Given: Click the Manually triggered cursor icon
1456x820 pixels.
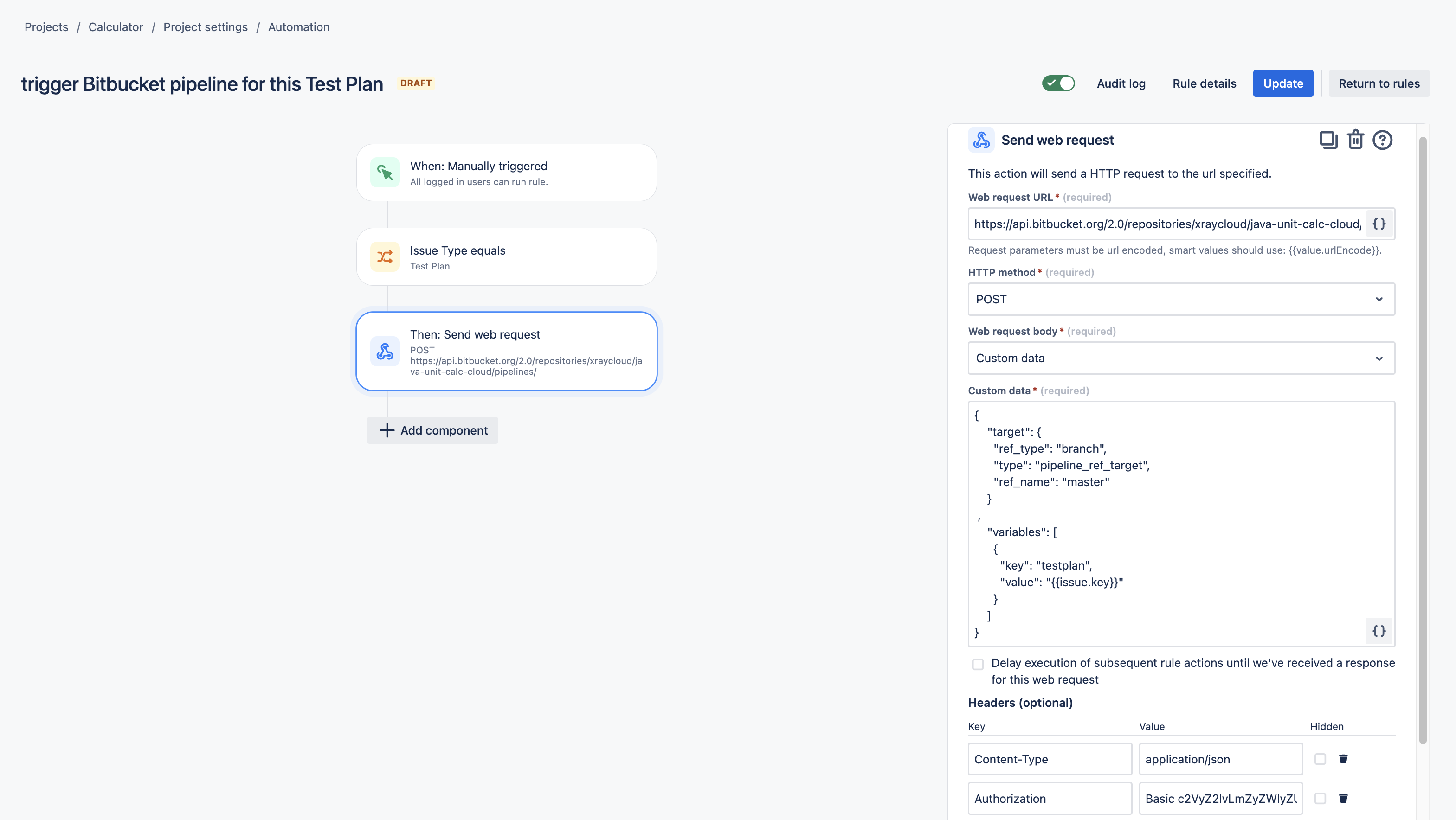Looking at the screenshot, I should pos(385,173).
